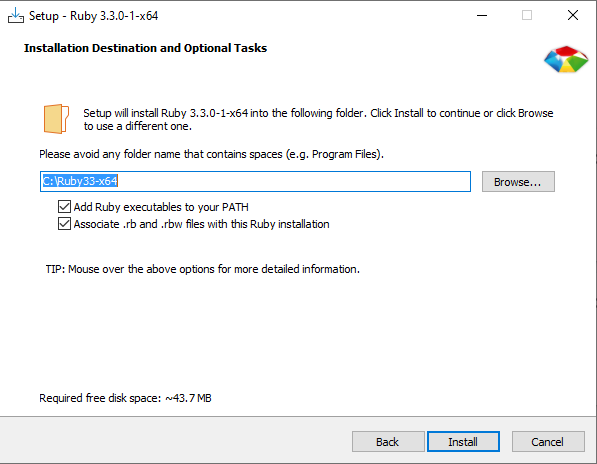Click the 'Please avoid any folder name' warning text

click(x=211, y=154)
